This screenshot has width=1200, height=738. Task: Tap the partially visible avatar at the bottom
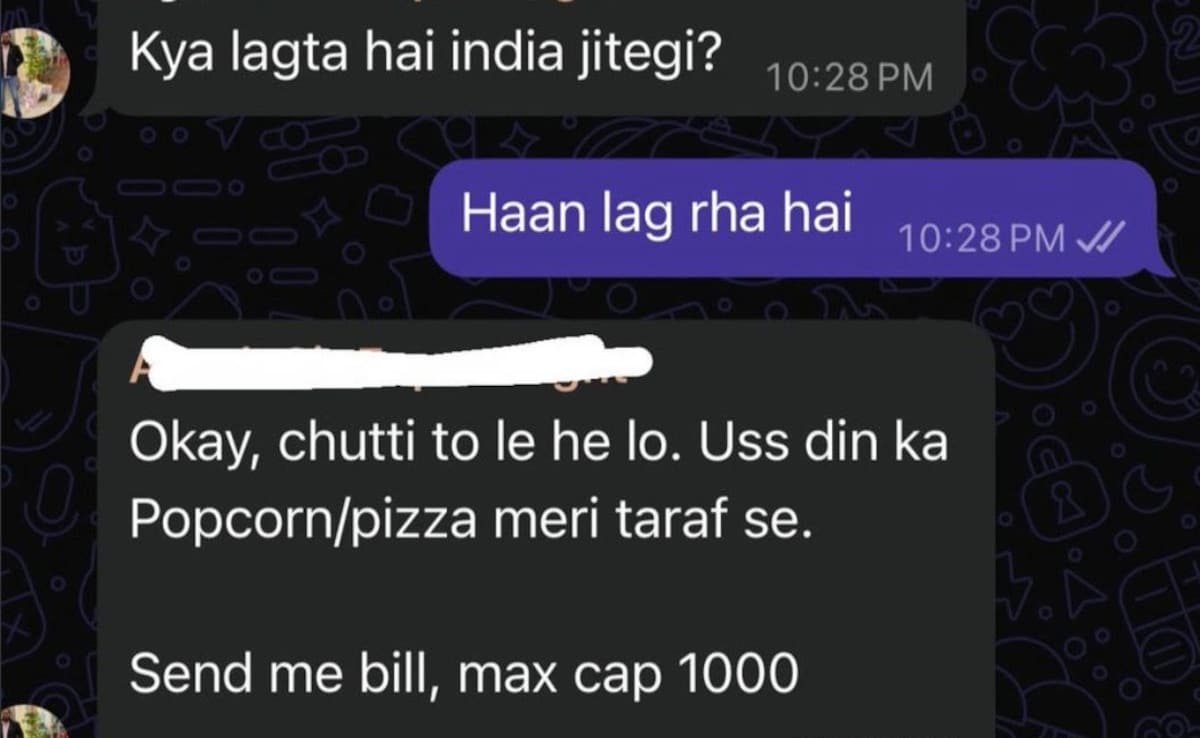click(33, 721)
